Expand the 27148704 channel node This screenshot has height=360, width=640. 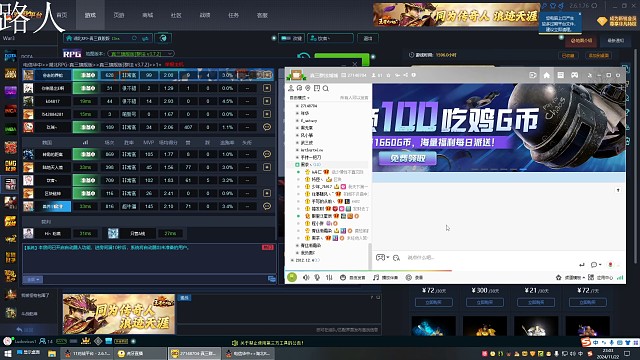tap(297, 106)
